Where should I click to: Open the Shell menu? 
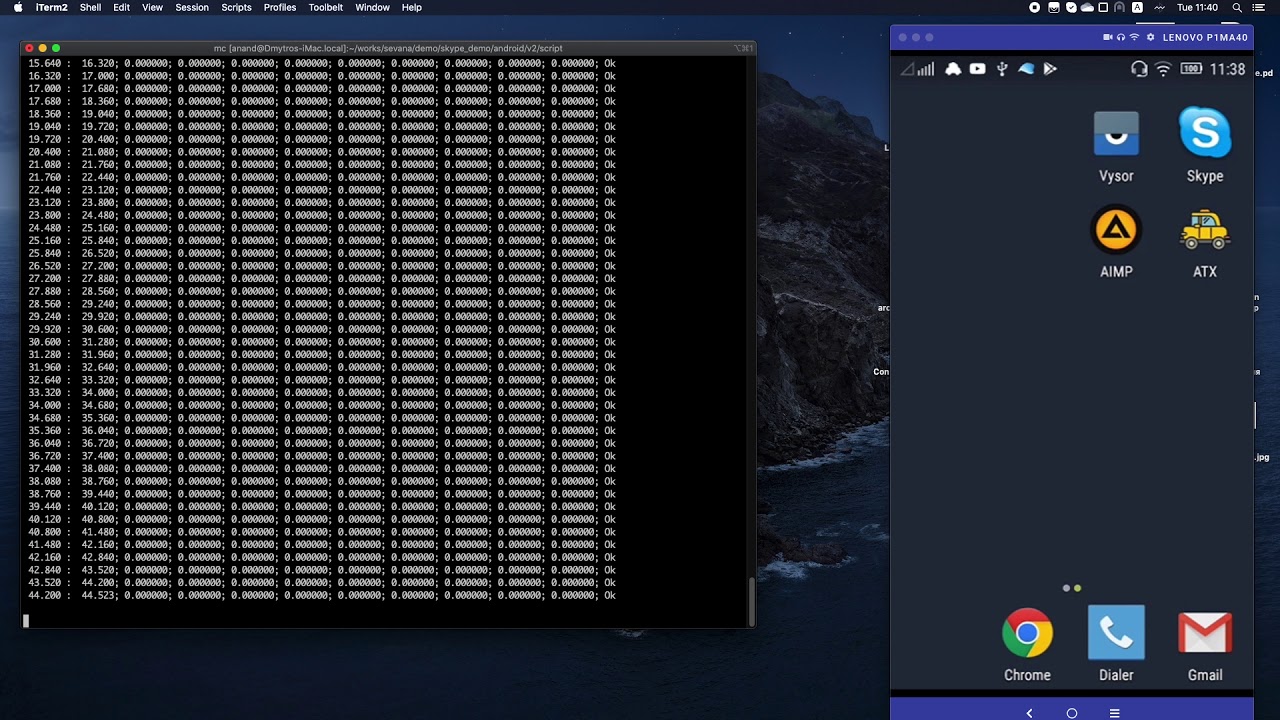(90, 7)
